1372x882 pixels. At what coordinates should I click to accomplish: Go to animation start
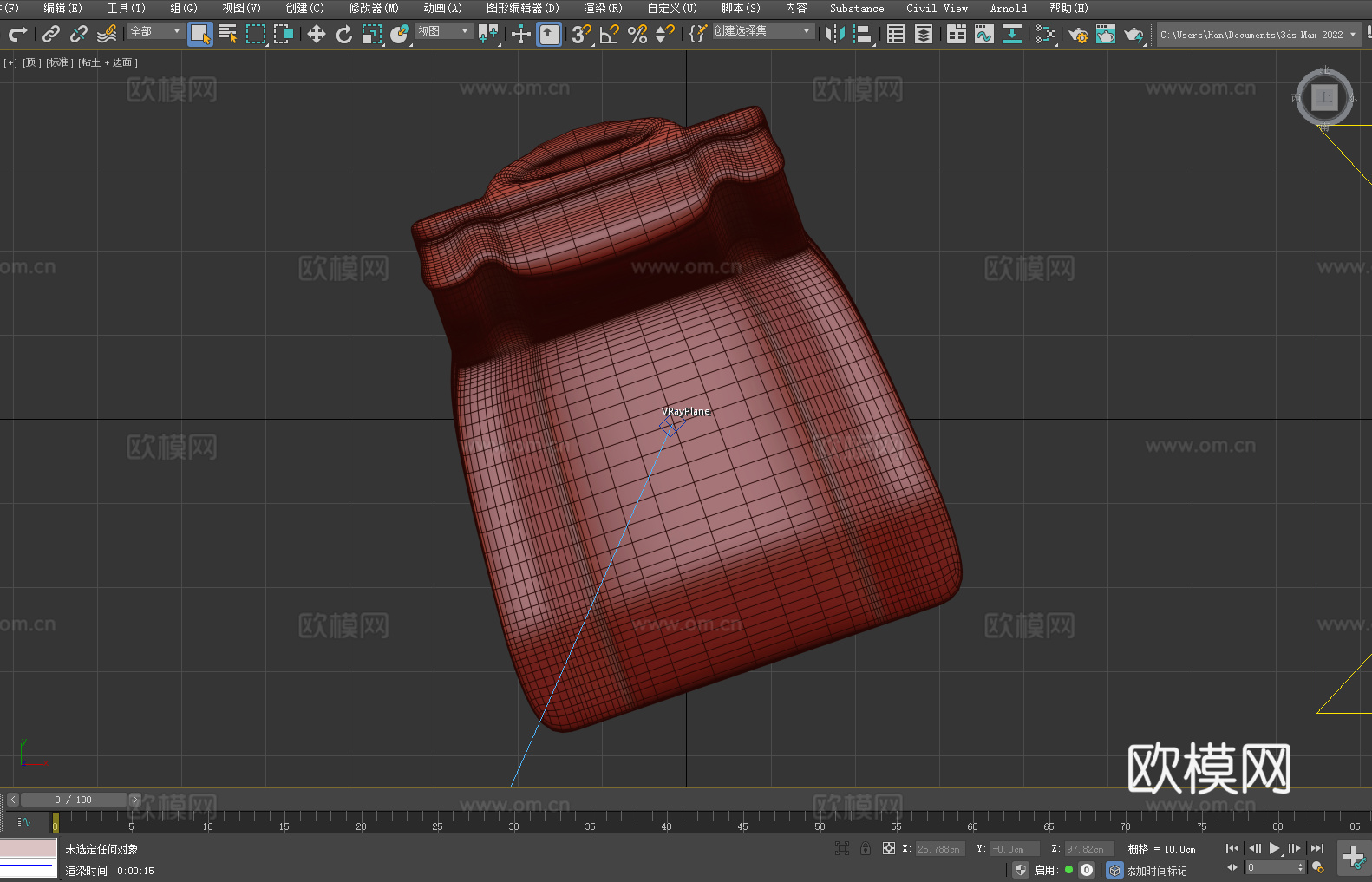click(1232, 848)
